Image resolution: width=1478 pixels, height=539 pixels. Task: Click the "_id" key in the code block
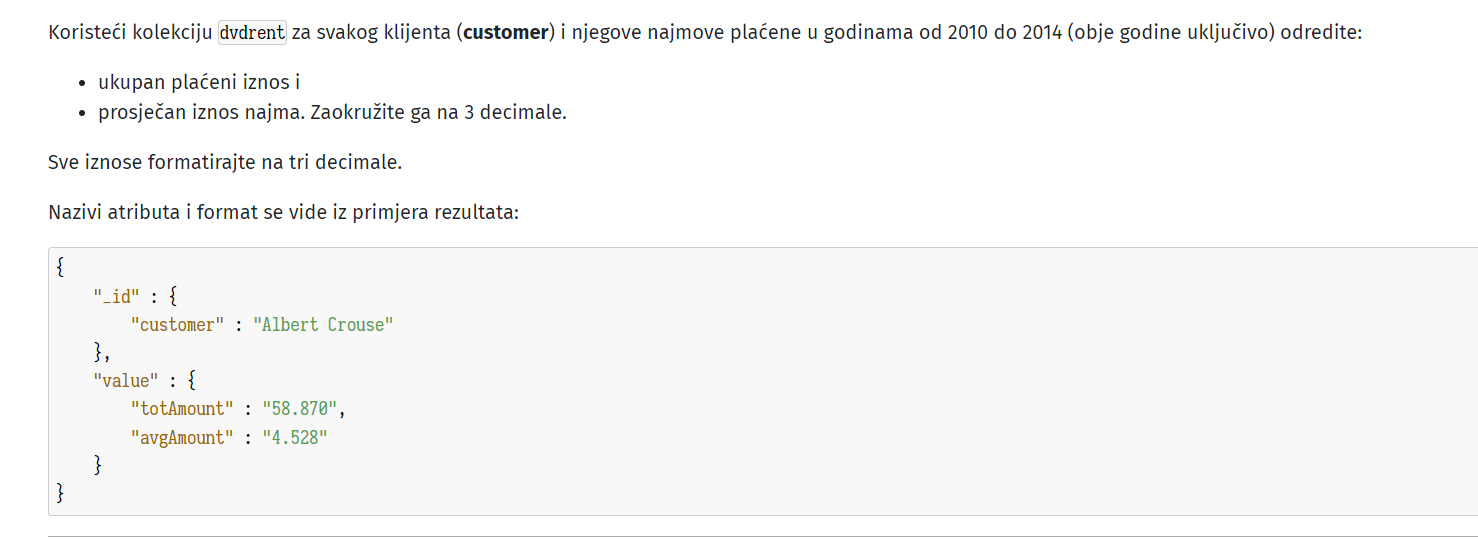tap(118, 297)
